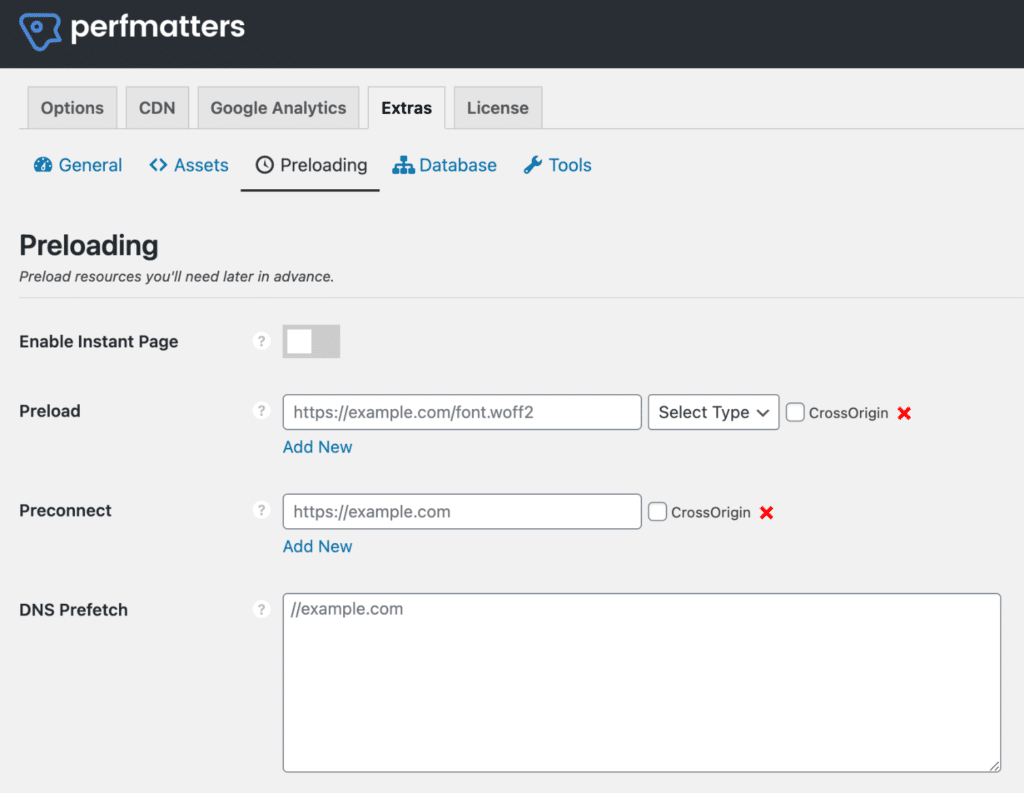This screenshot has height=793, width=1024.
Task: Focus the Preconnect URL input field
Action: pos(462,511)
